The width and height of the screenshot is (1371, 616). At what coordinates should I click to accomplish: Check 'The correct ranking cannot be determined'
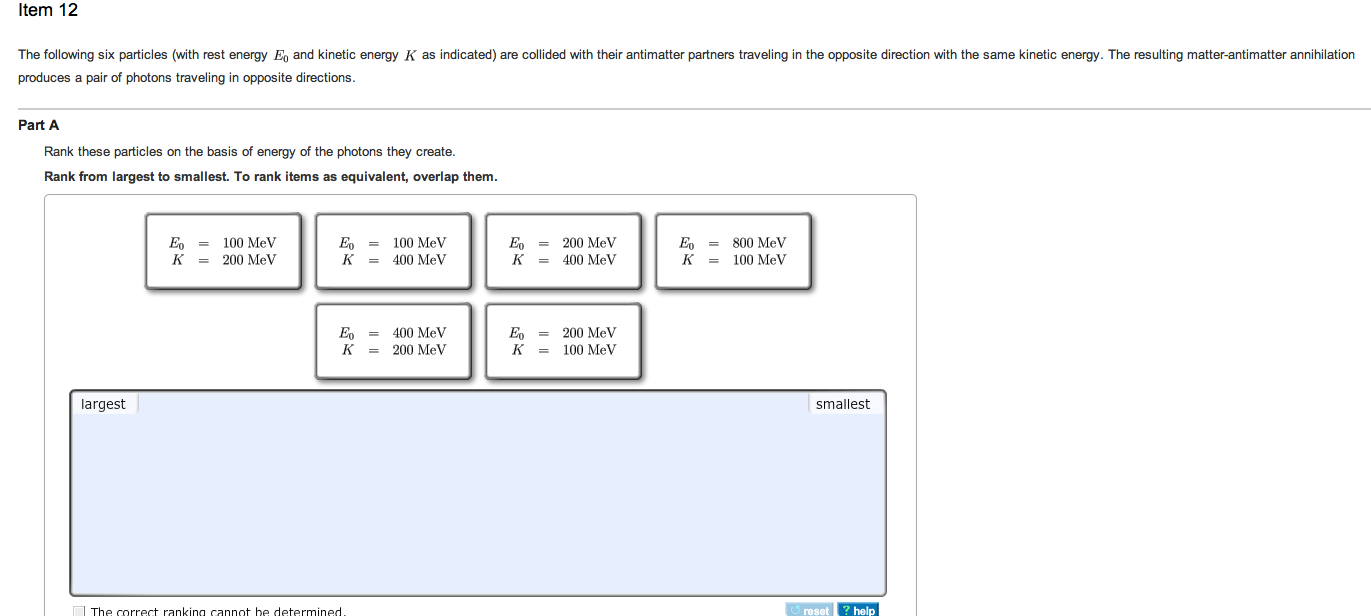tap(78, 609)
